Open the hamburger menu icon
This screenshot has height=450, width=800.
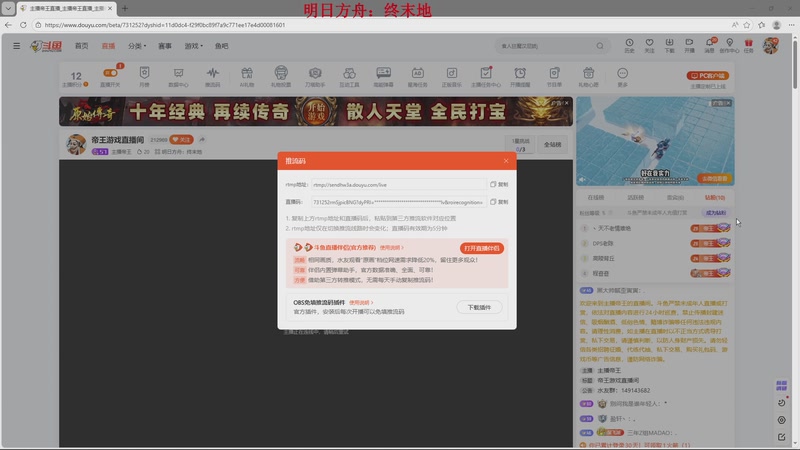(16, 46)
